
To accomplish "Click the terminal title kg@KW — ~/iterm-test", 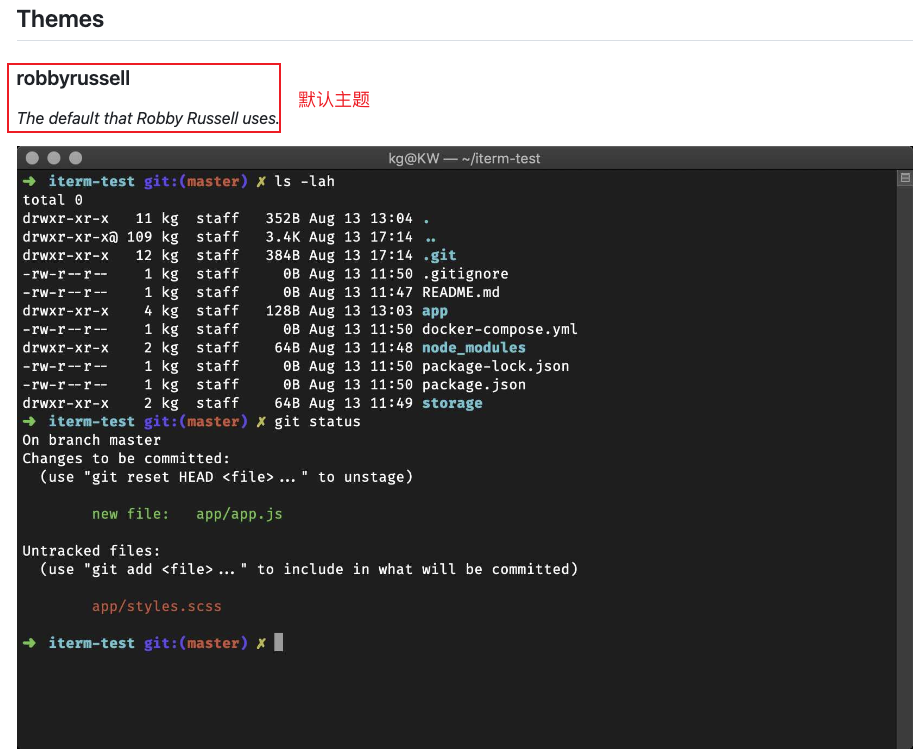I will click(x=464, y=158).
